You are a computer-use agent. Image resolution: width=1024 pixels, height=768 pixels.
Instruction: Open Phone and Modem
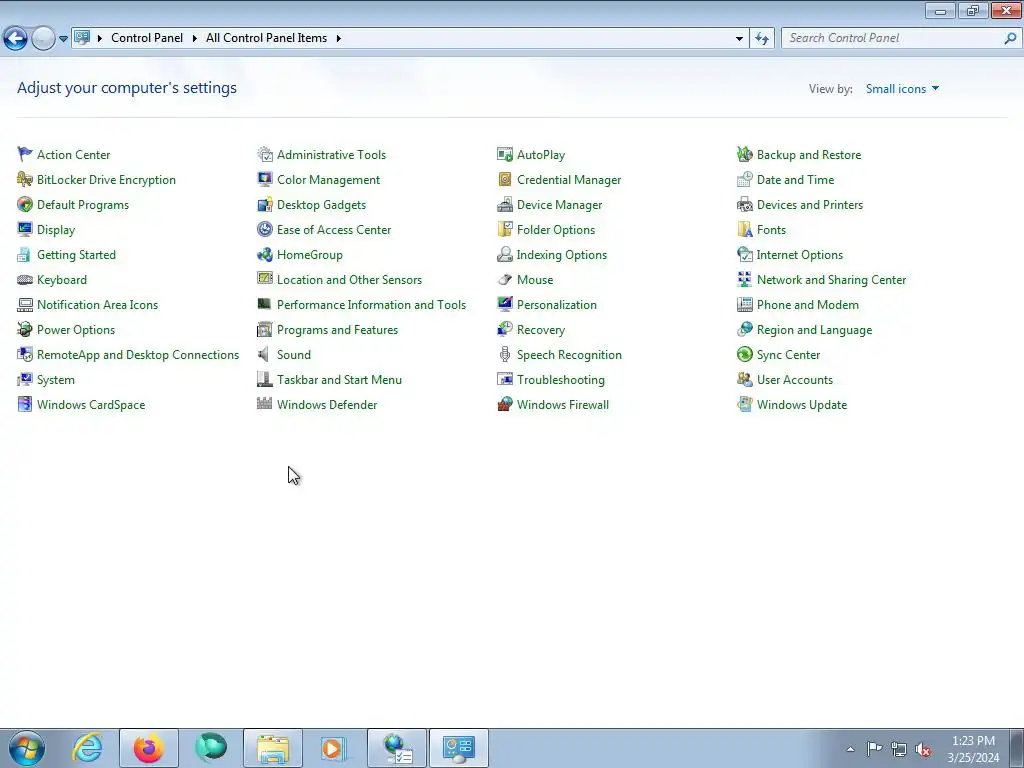[808, 304]
